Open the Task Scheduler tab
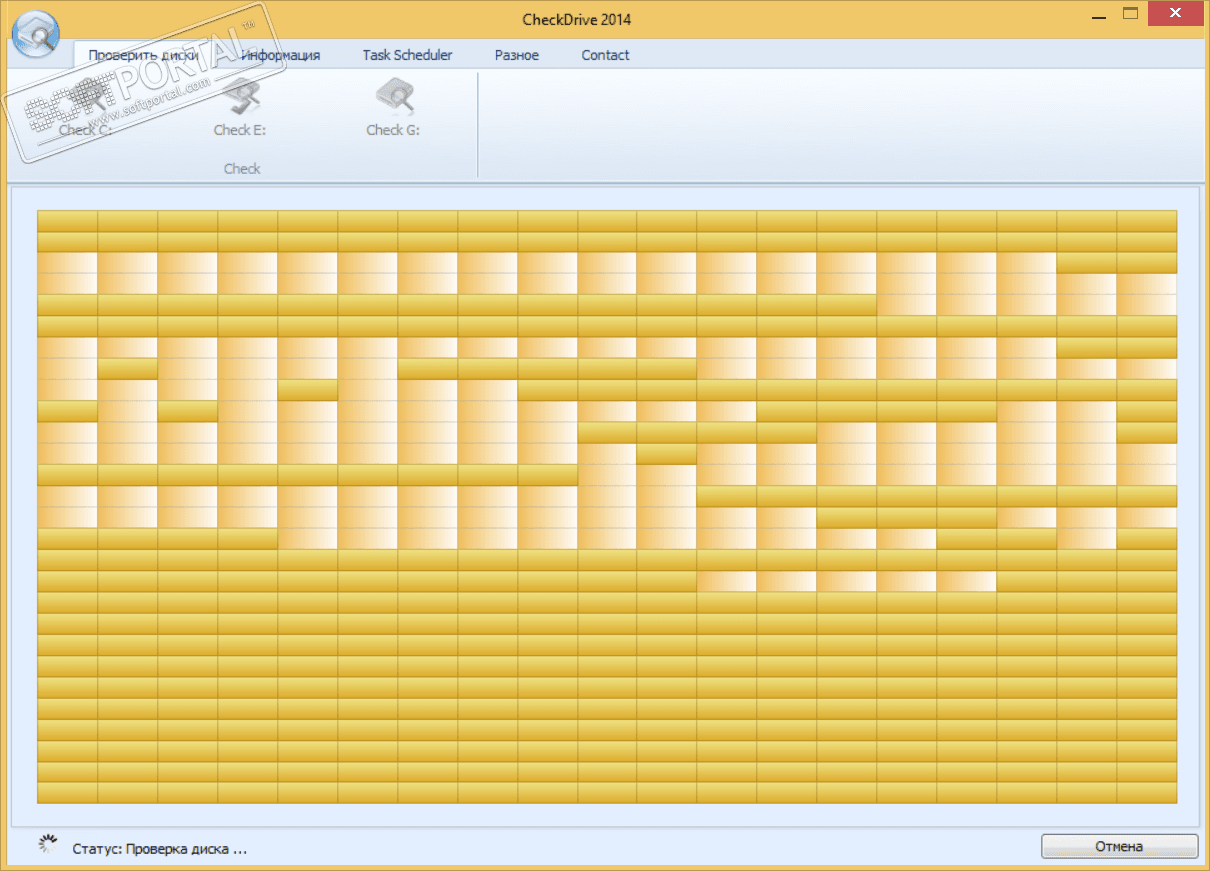Screen dimensions: 1210x871 tap(407, 55)
